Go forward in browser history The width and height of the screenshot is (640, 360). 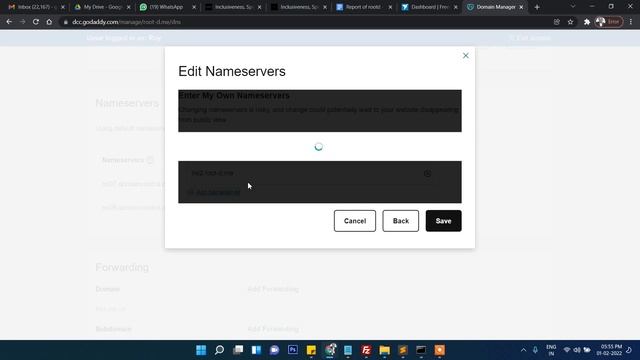[x=22, y=22]
